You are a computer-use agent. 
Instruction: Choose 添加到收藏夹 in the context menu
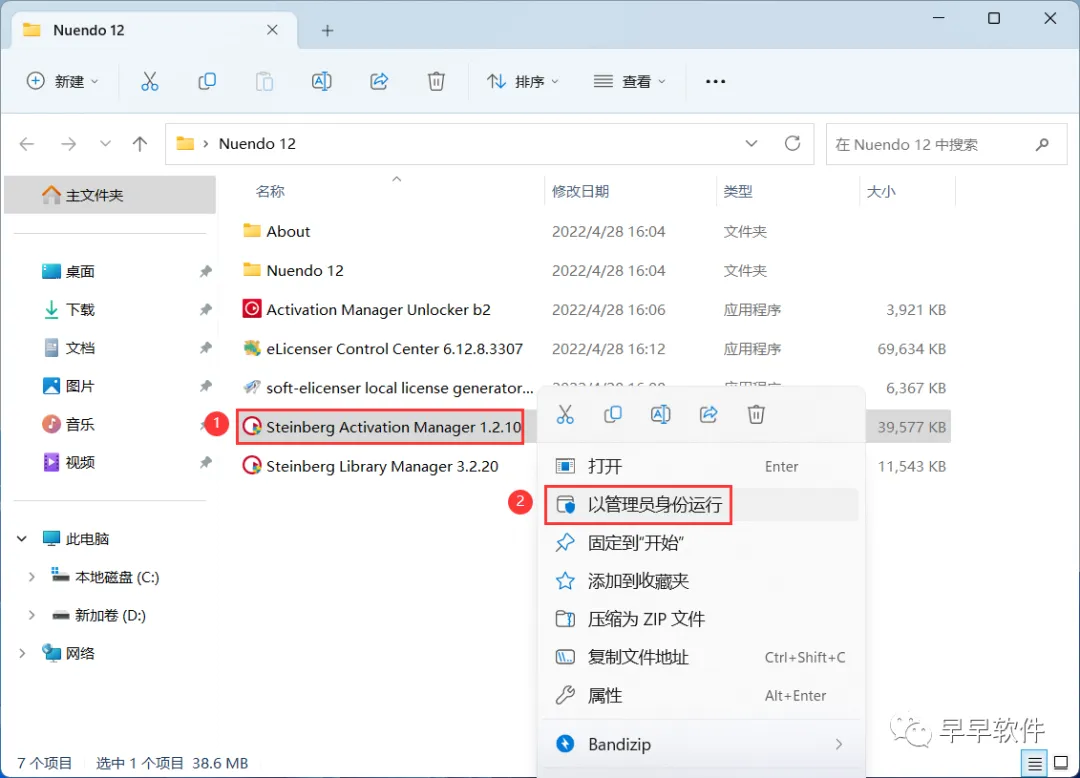click(x=700, y=581)
